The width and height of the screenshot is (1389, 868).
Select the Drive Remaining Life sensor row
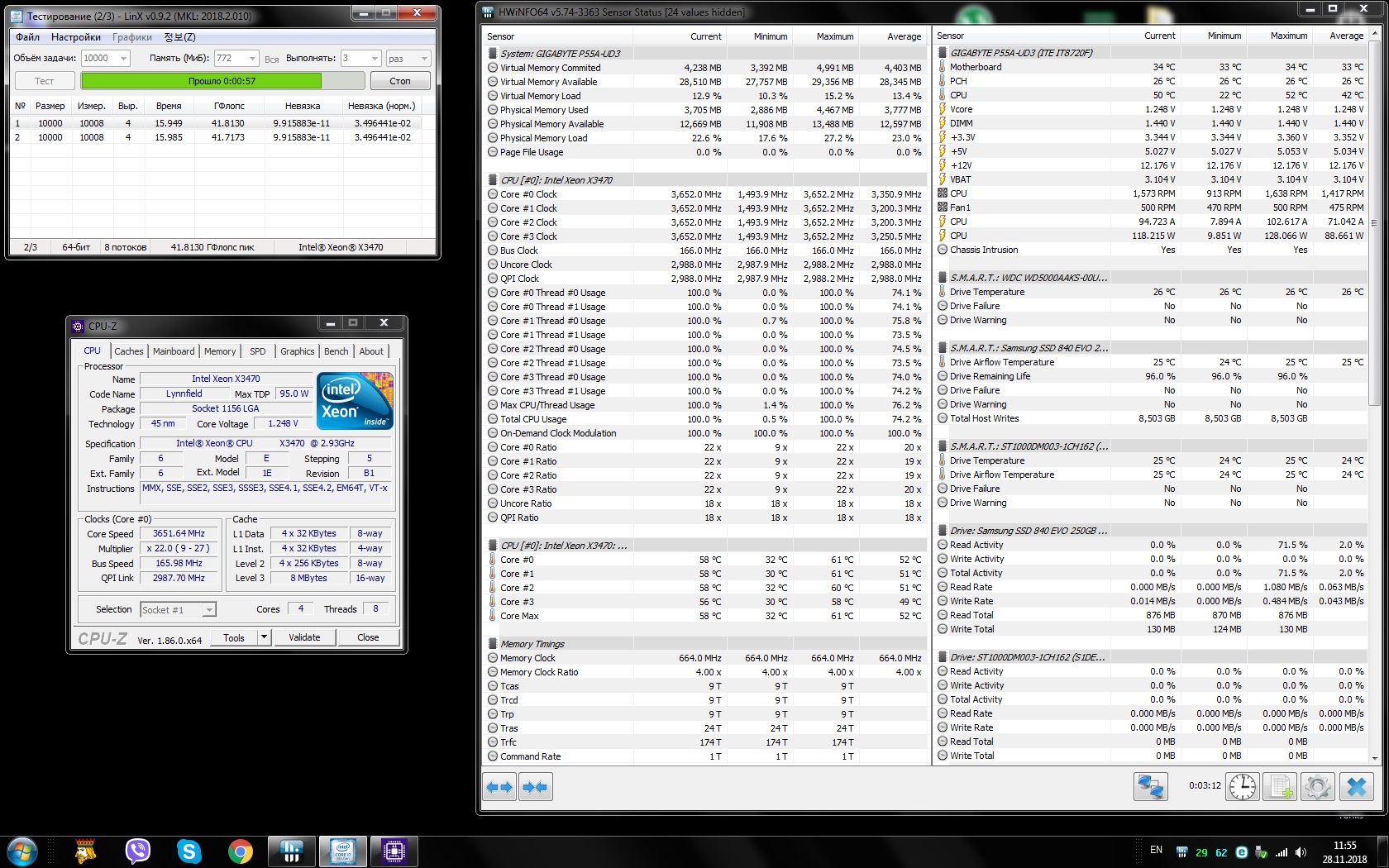[1151, 376]
